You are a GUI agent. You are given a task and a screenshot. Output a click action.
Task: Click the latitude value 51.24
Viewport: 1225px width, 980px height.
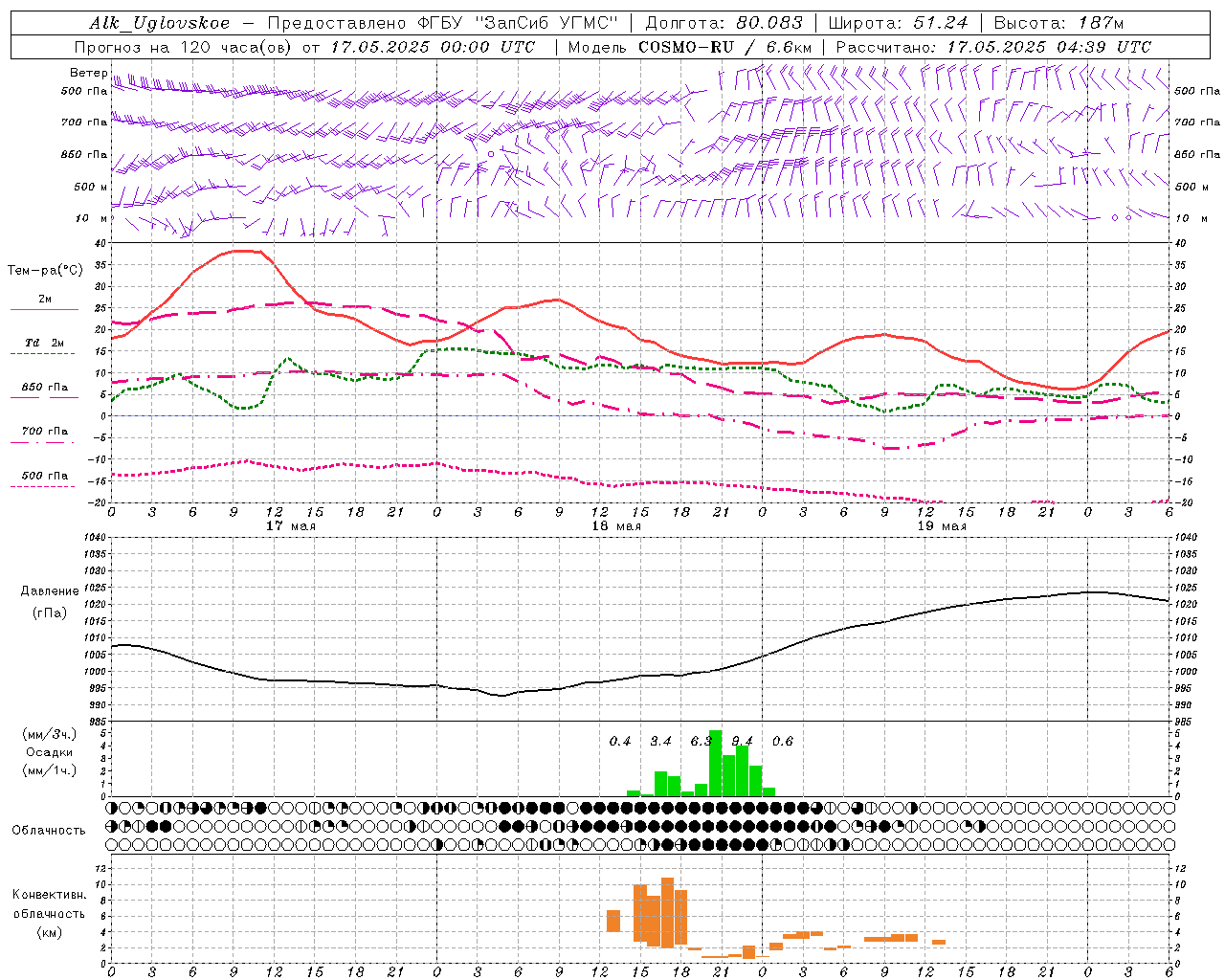941,23
